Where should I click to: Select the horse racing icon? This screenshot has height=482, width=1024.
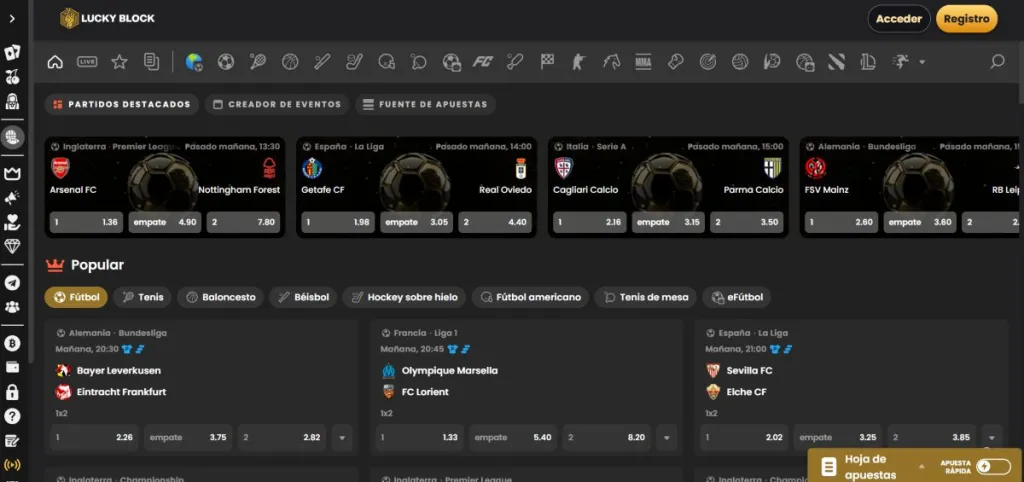(611, 62)
